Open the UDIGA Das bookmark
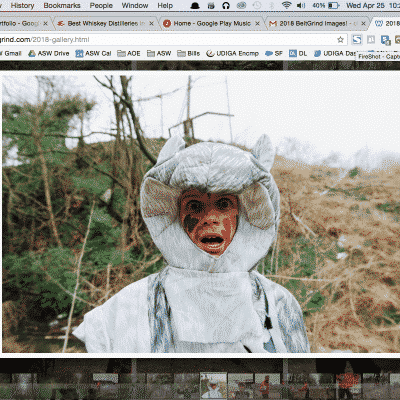400x400 pixels. tap(335, 53)
